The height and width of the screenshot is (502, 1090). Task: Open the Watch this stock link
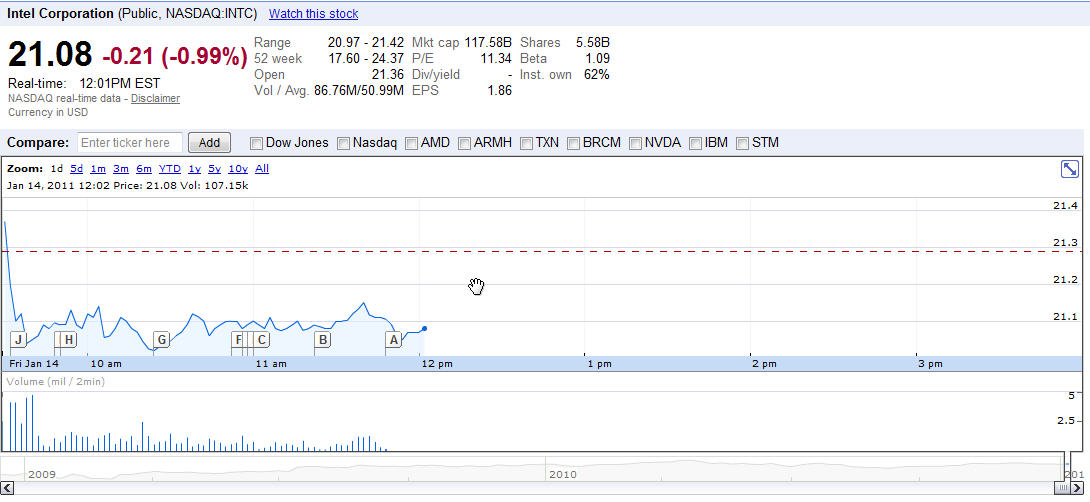tap(313, 14)
